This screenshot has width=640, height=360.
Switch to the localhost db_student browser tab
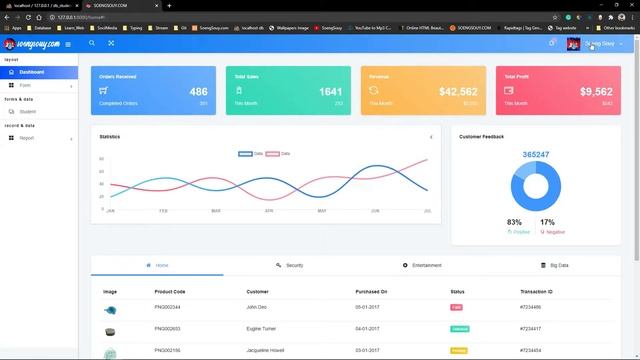[41, 6]
